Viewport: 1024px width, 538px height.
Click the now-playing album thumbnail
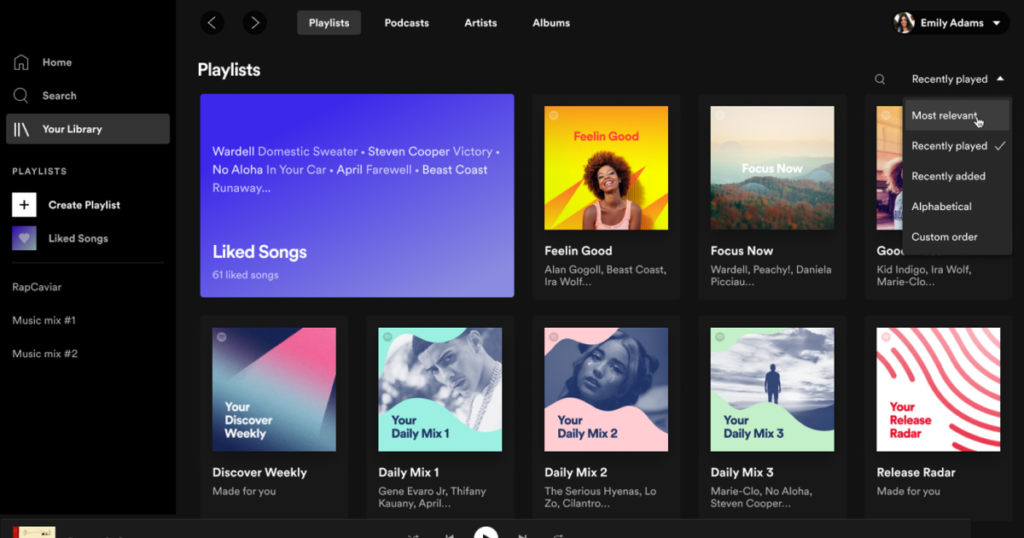(x=35, y=532)
